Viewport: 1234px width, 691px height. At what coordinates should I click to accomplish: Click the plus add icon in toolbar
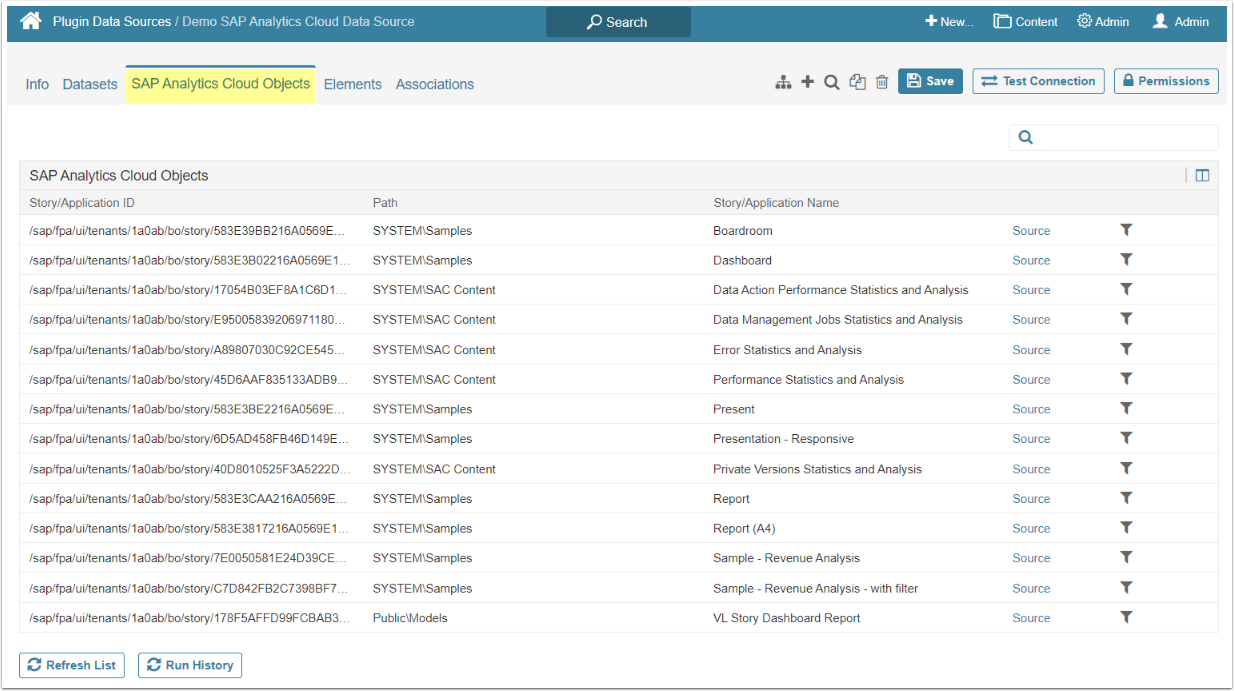(808, 82)
